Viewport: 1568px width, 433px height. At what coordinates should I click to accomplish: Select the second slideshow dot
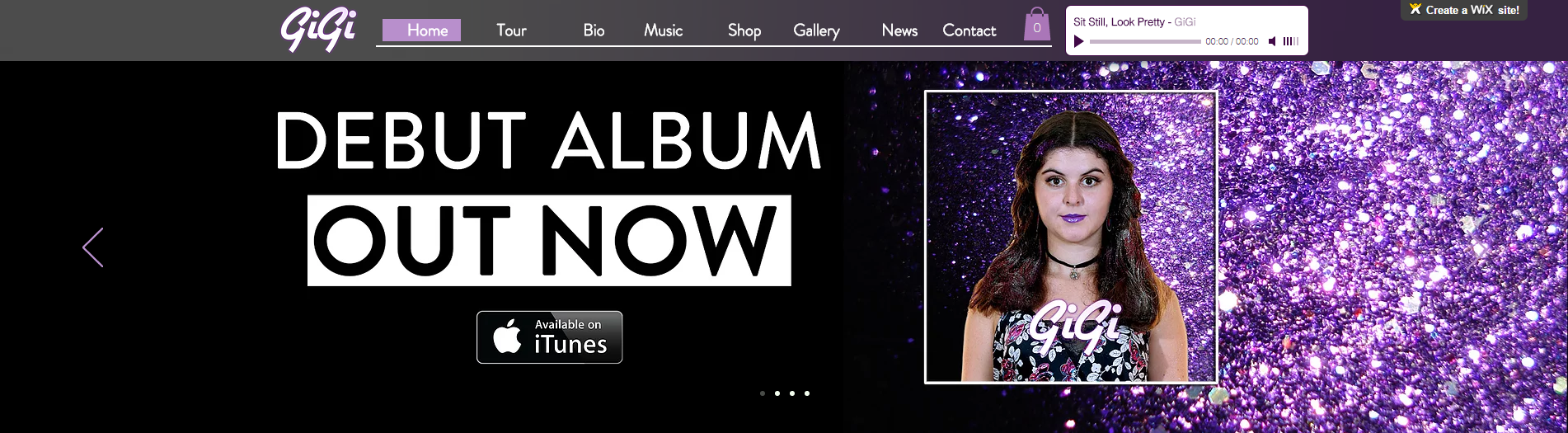coord(777,393)
